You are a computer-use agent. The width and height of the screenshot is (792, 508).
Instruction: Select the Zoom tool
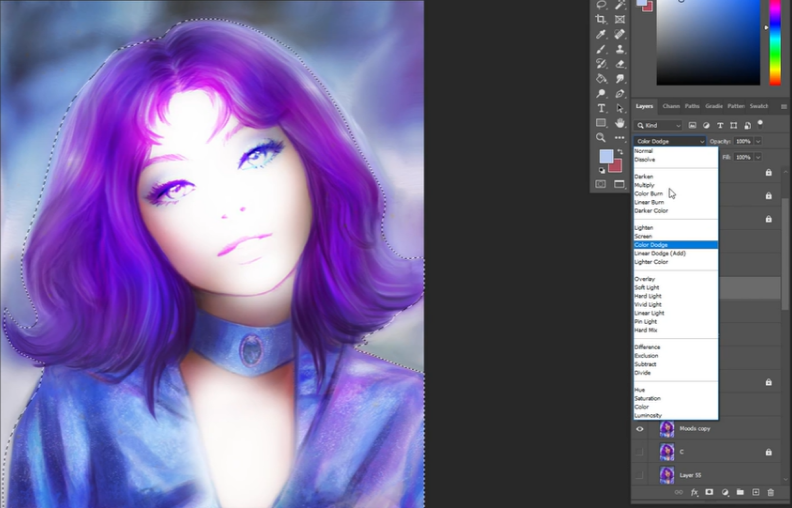601,137
